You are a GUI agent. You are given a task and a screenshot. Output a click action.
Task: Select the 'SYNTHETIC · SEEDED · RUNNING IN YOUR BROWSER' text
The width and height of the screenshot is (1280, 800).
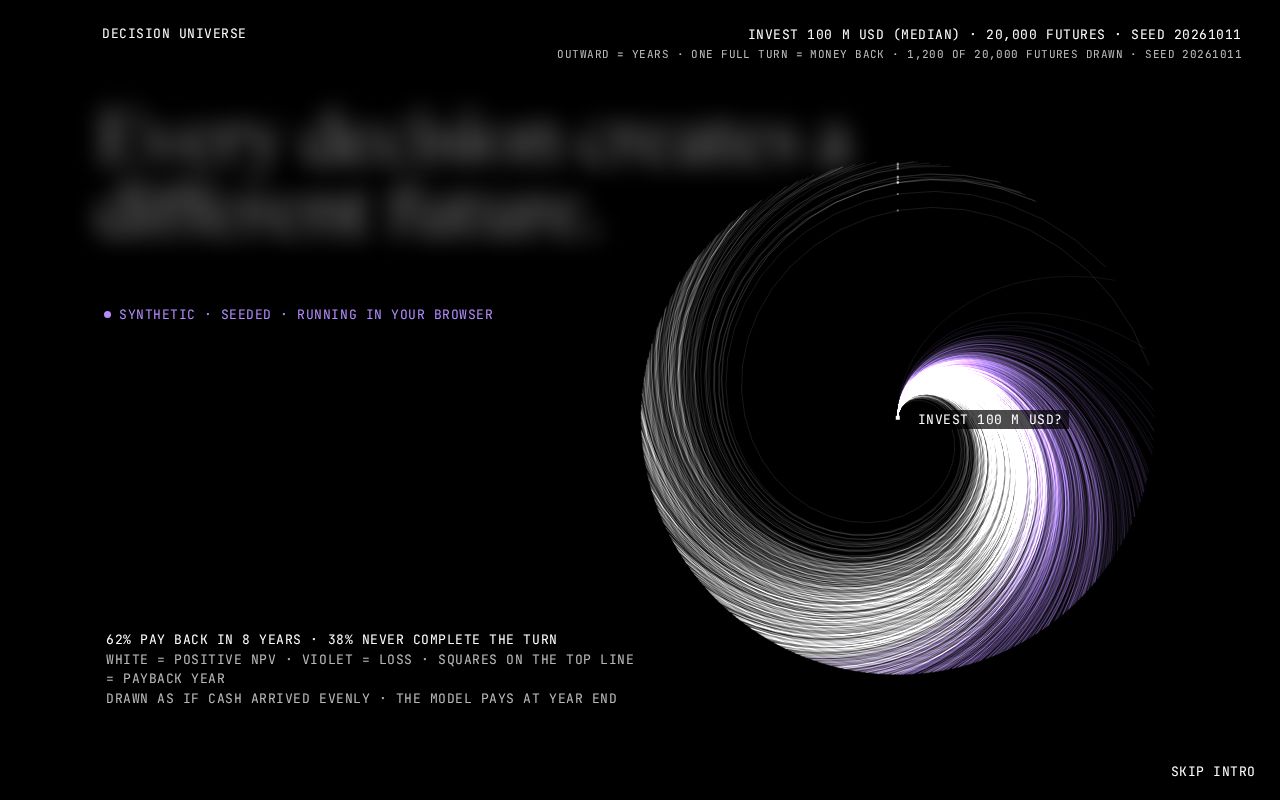point(306,315)
